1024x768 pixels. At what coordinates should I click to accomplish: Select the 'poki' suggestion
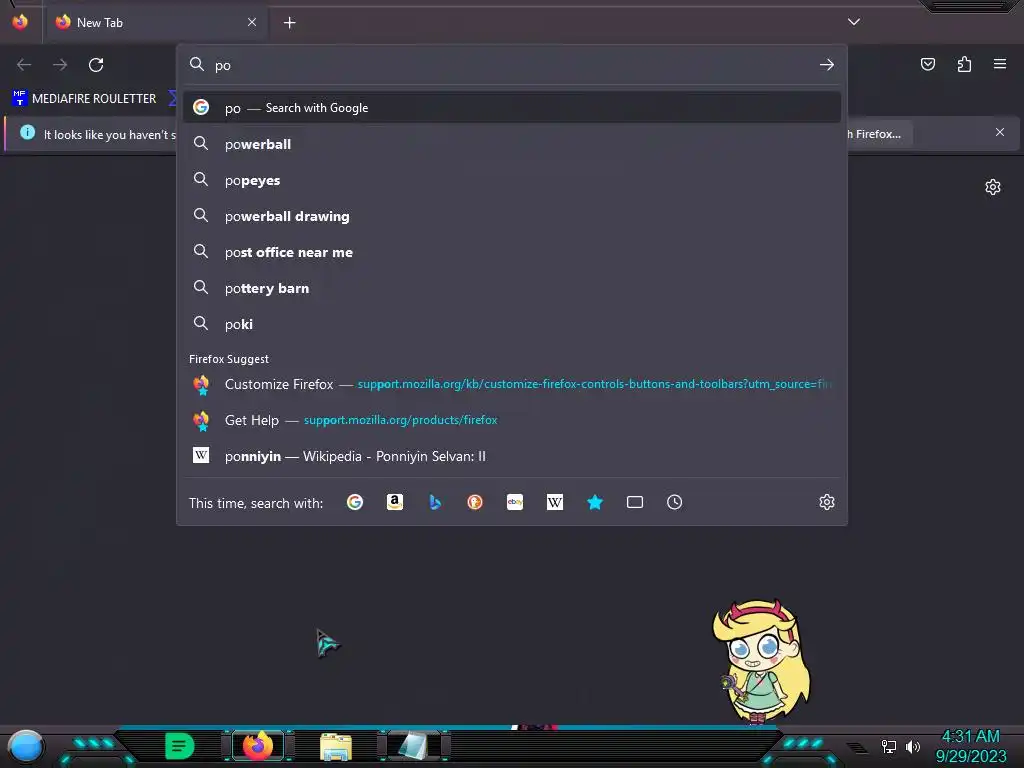[512, 323]
